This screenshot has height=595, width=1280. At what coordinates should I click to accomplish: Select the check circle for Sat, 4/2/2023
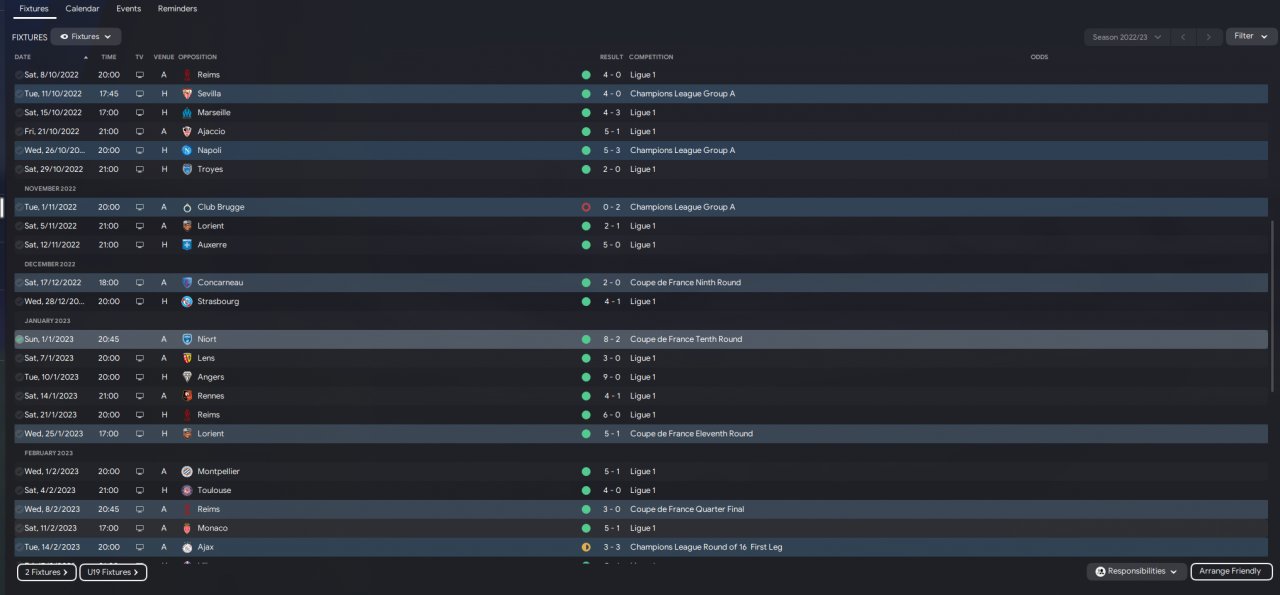click(19, 490)
